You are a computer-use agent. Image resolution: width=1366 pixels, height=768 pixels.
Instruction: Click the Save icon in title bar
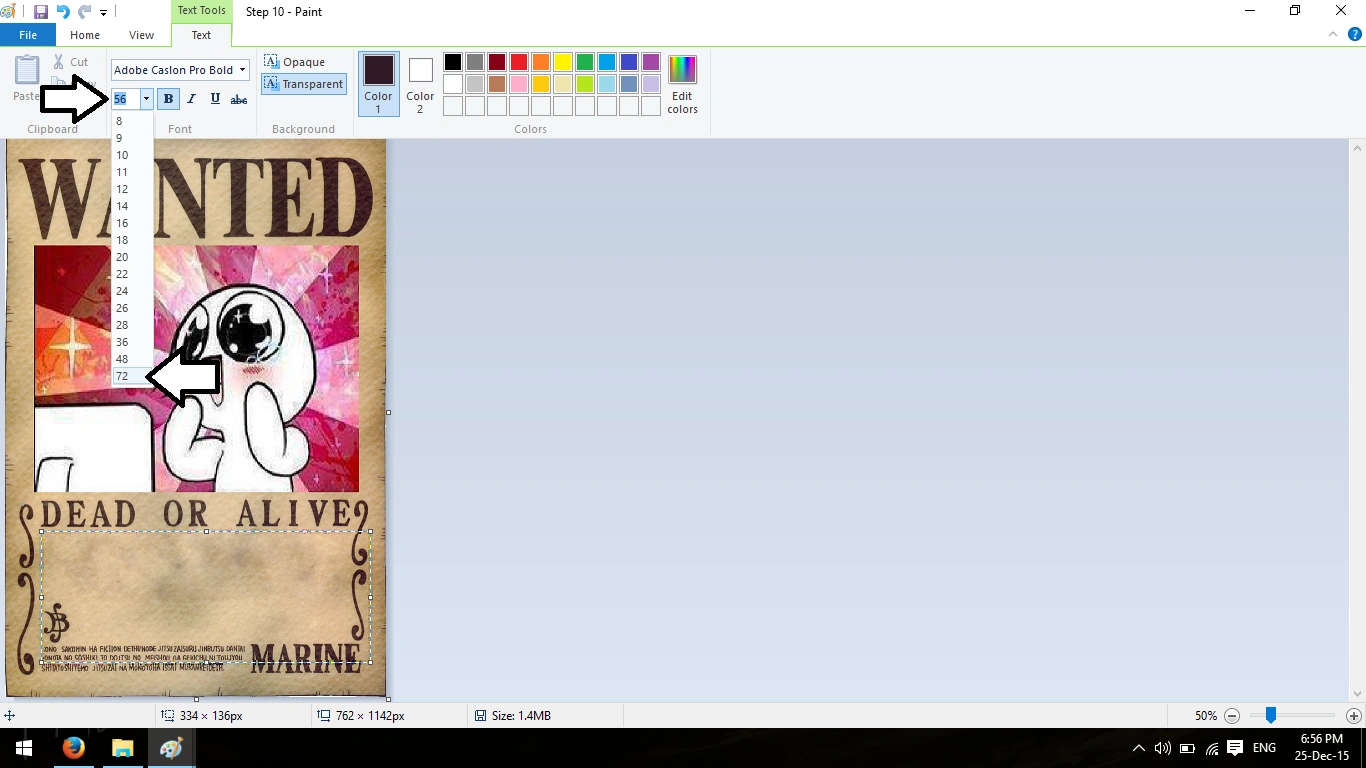(41, 12)
